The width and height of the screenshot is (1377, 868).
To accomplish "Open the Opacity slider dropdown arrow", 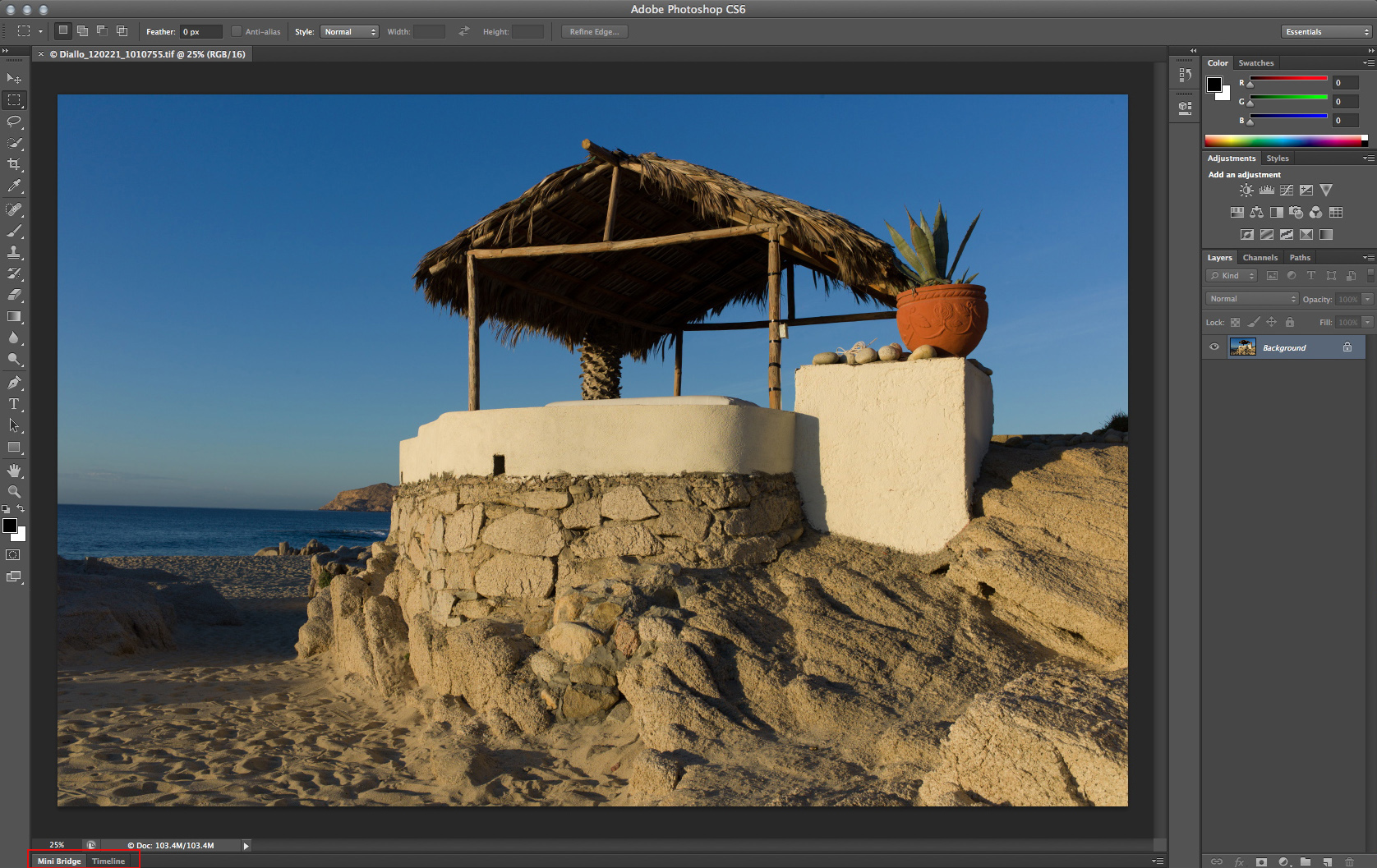I will 1368,299.
